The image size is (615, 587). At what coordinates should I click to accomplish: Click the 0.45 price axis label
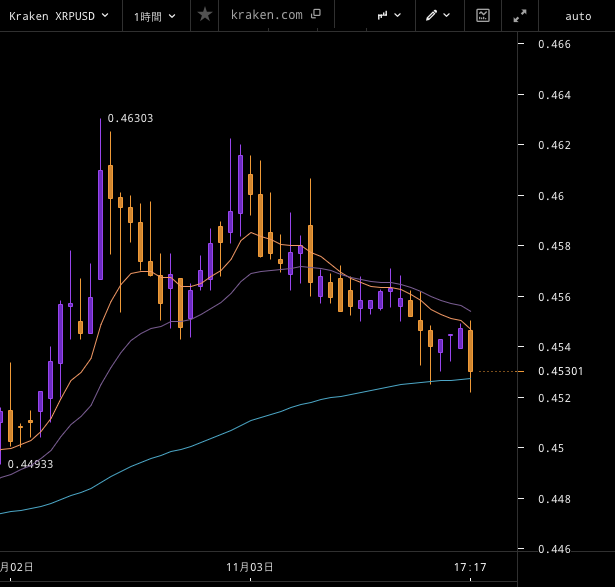551,448
